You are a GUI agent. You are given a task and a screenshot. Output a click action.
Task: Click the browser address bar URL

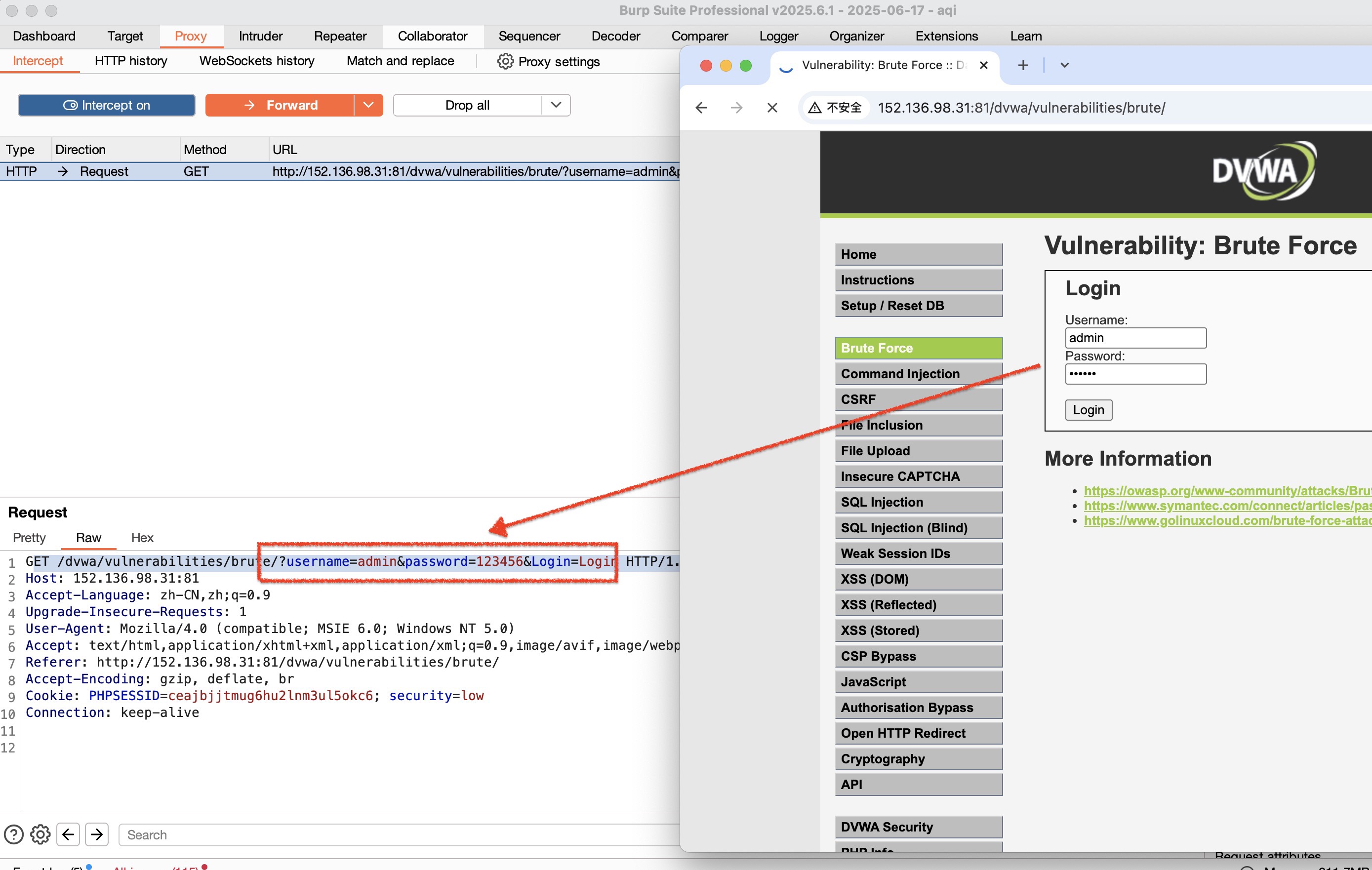(x=1021, y=108)
